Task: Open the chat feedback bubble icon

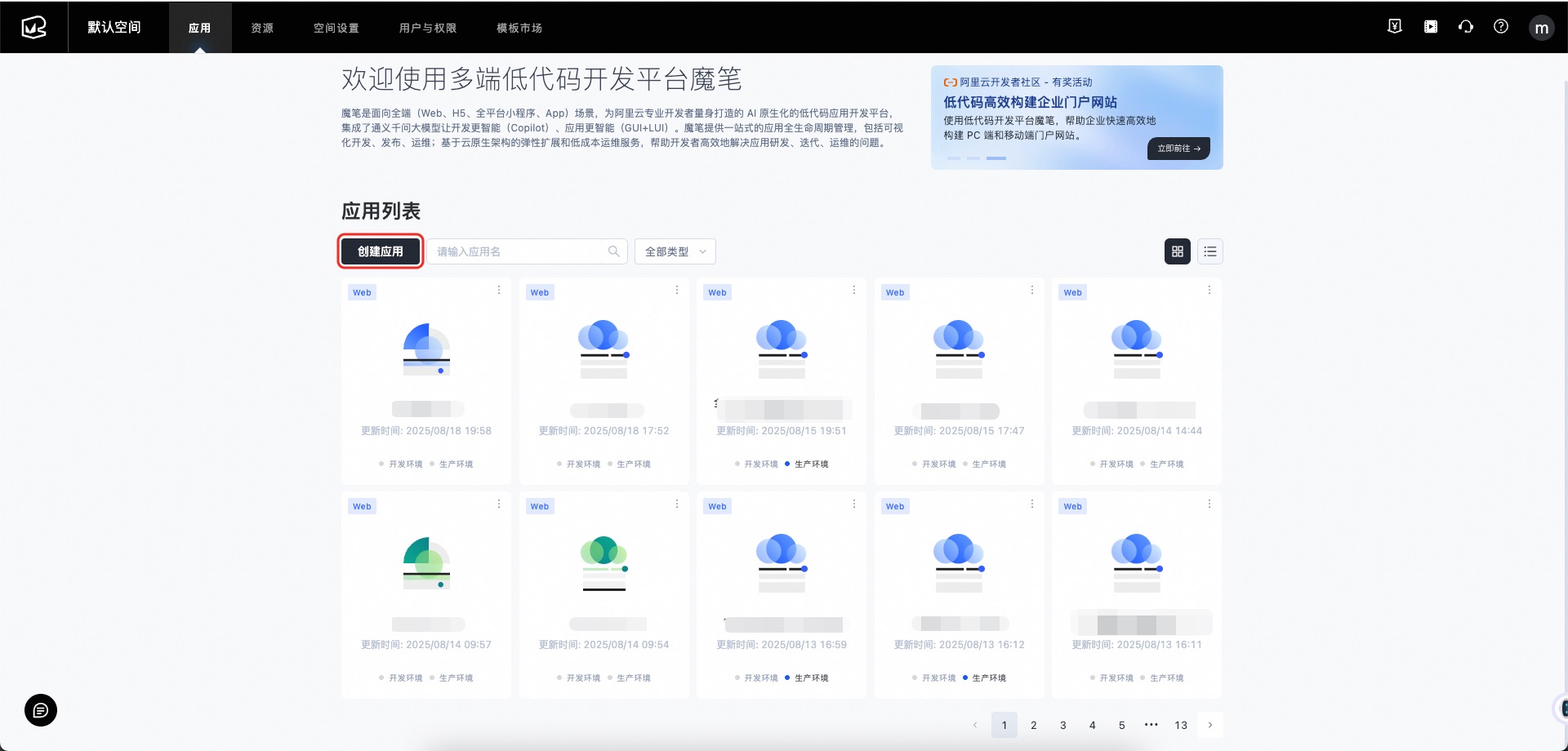Action: [x=41, y=710]
